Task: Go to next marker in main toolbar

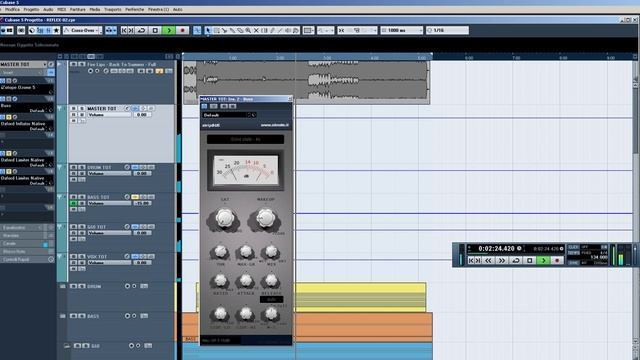Action: click(x=131, y=30)
